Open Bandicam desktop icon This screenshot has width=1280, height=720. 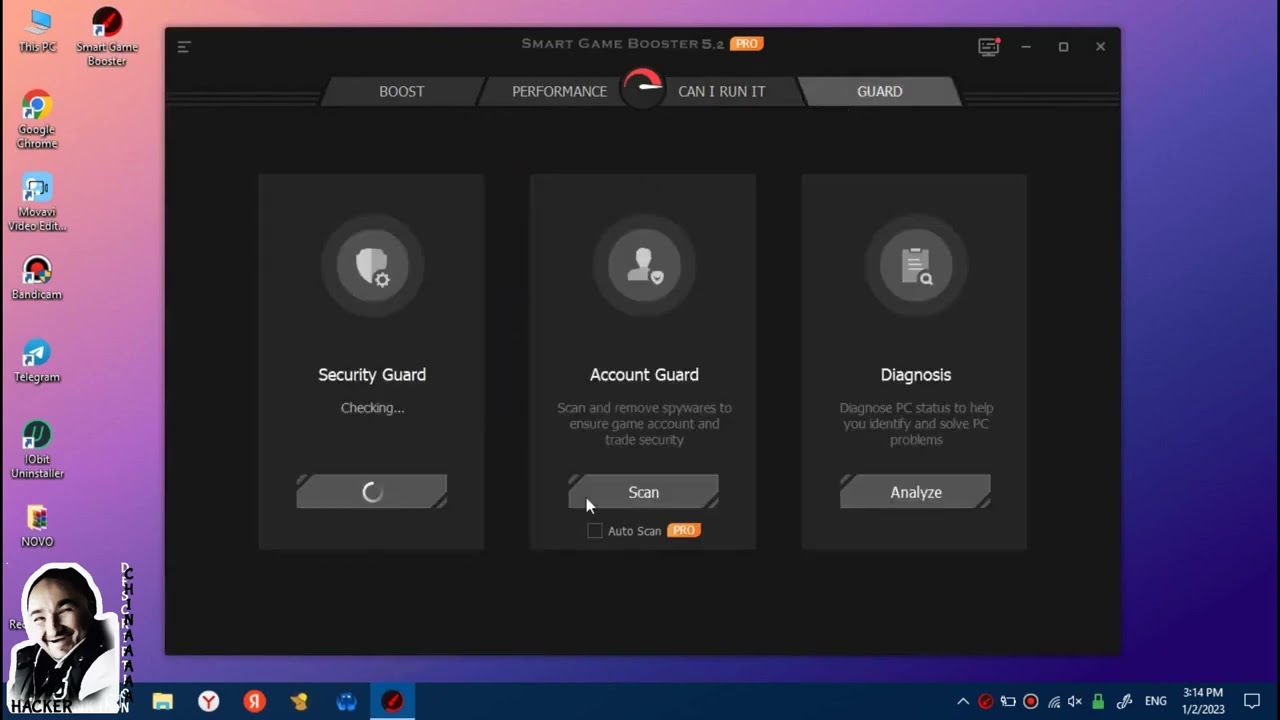click(x=37, y=278)
